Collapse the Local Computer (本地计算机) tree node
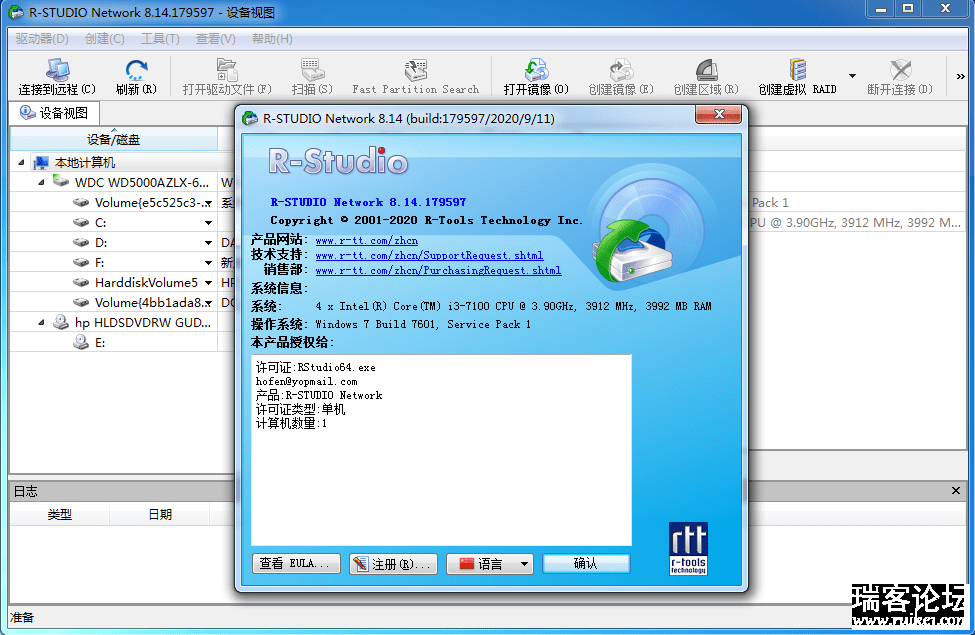This screenshot has width=975, height=635. tap(21, 163)
